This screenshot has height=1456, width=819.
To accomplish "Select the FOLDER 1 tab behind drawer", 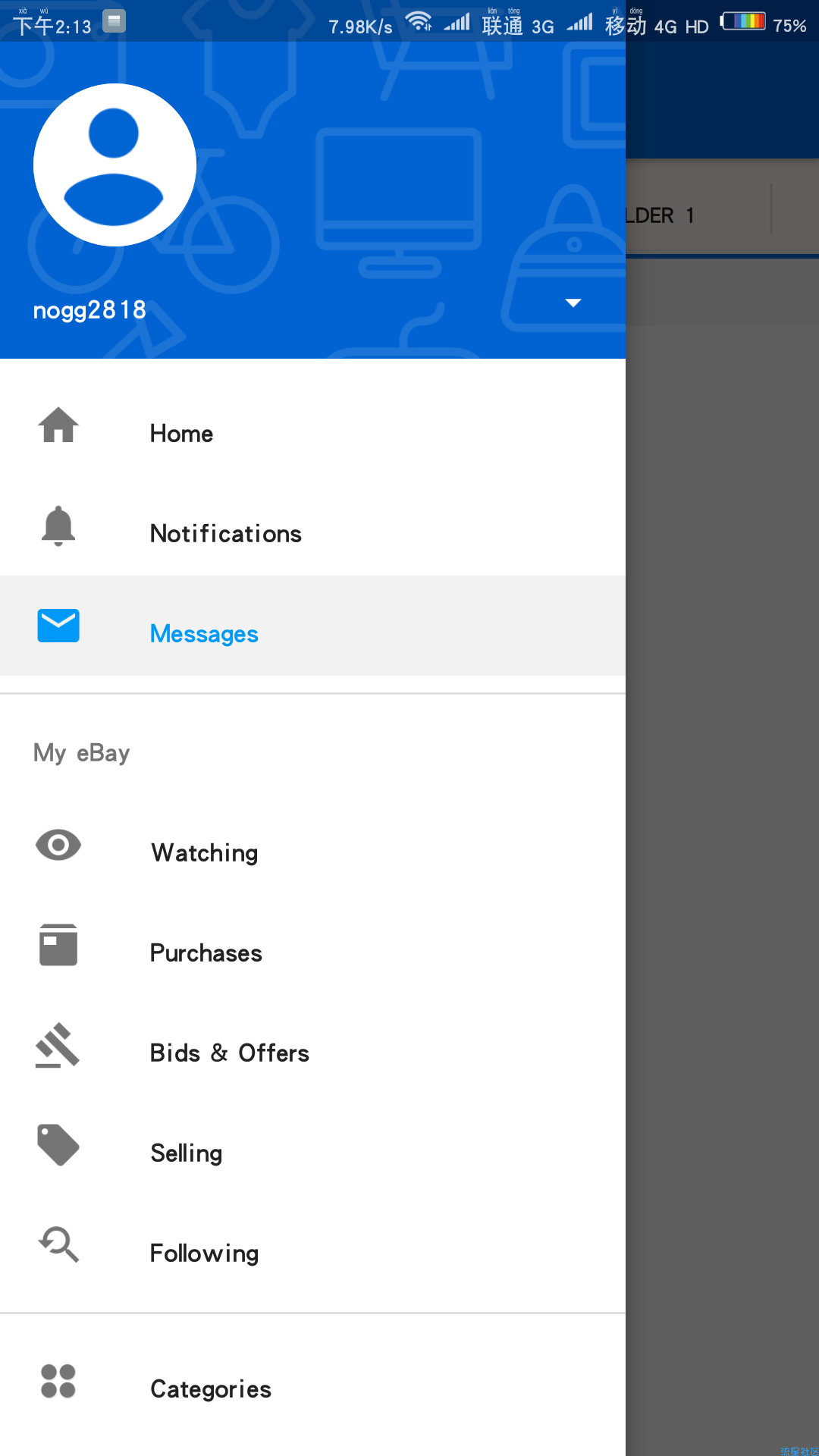I will [x=698, y=215].
